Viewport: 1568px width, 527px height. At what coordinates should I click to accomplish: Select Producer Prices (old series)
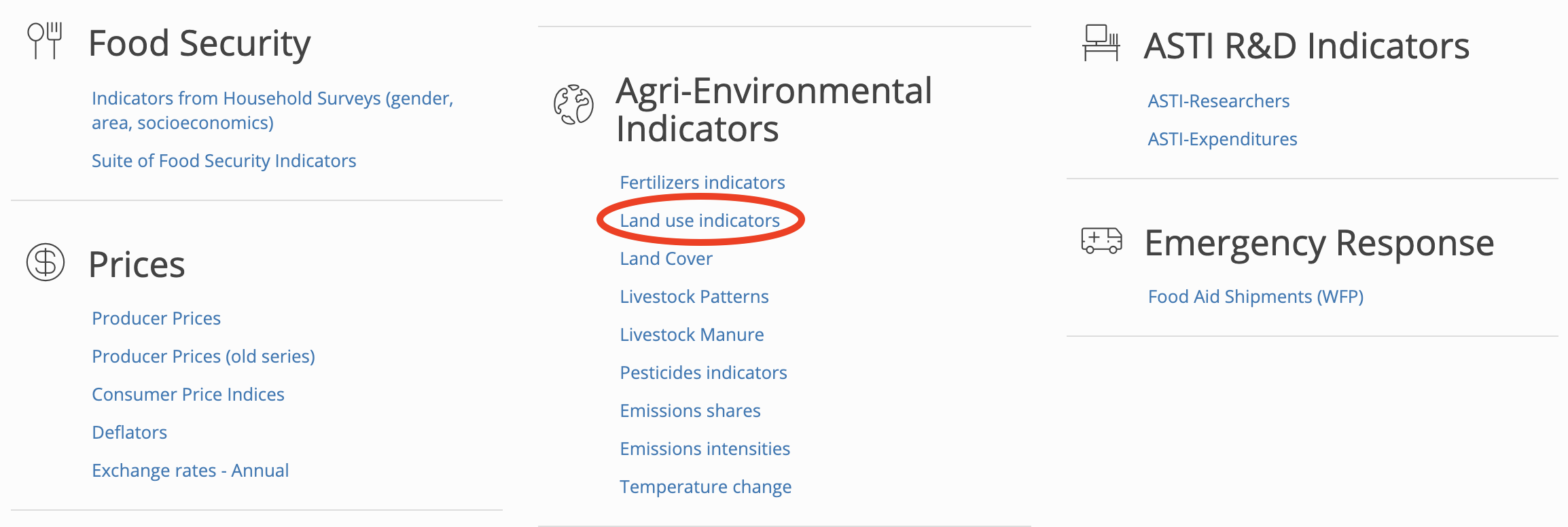click(203, 357)
